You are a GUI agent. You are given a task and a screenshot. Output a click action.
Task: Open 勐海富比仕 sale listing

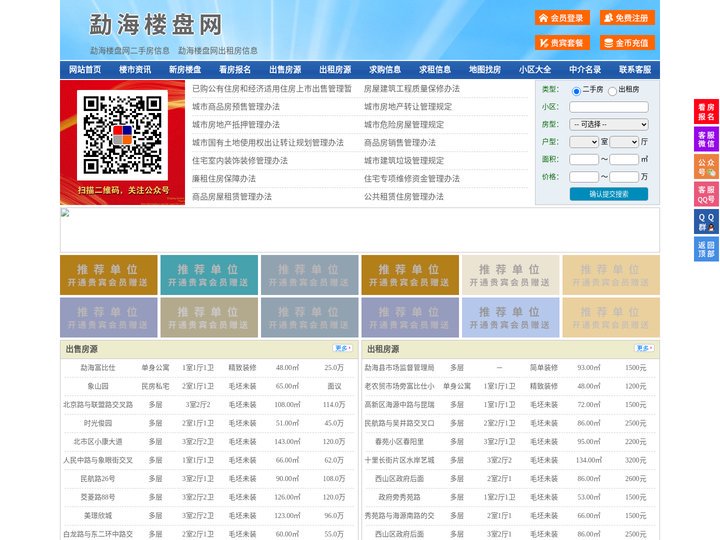click(98, 368)
